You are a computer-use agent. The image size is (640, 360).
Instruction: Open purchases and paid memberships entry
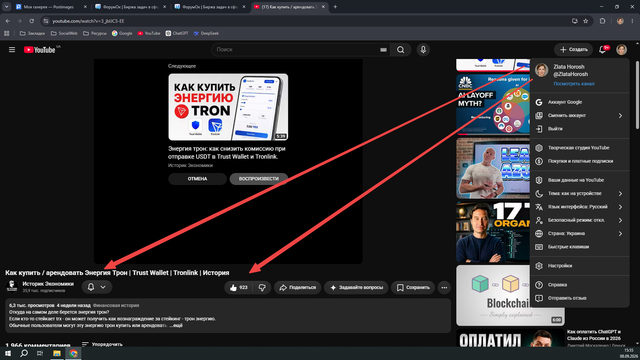pyautogui.click(x=580, y=161)
